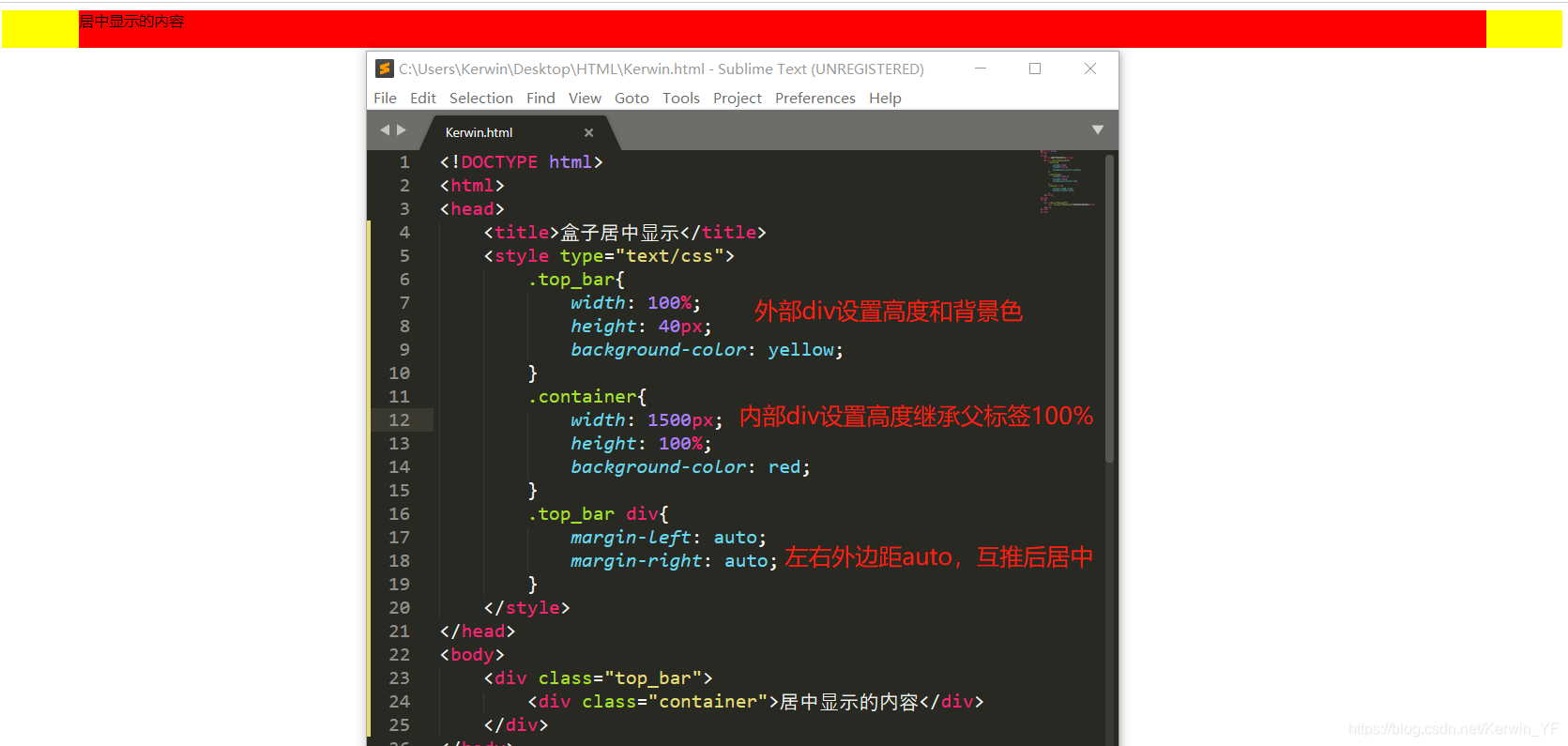Open the Edit menu
This screenshot has height=746, width=1568.
tap(422, 98)
